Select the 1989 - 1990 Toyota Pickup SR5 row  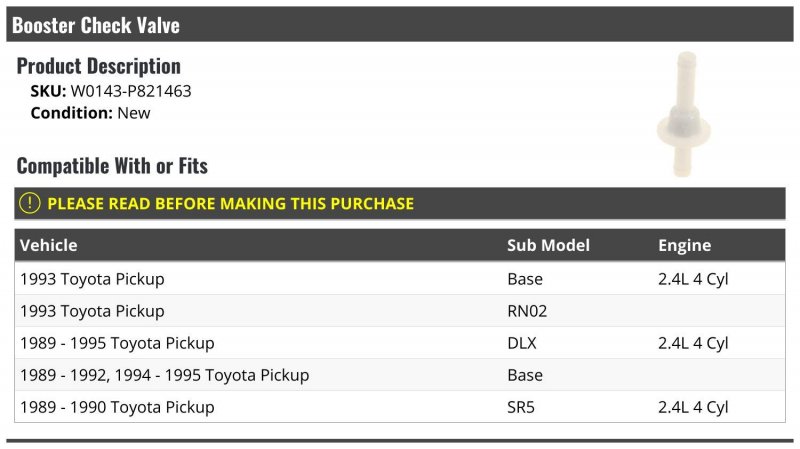tap(400, 407)
